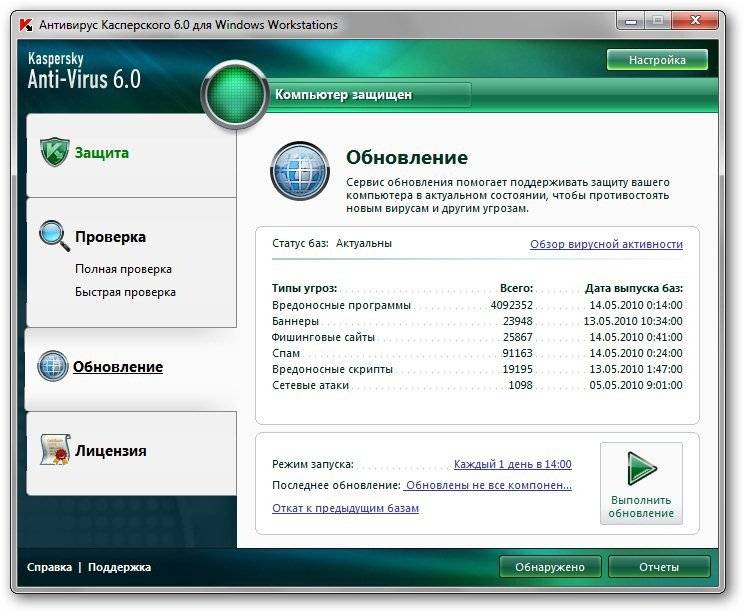This screenshot has height=612, width=744.
Task: Open Поддержка support link
Action: click(x=120, y=567)
